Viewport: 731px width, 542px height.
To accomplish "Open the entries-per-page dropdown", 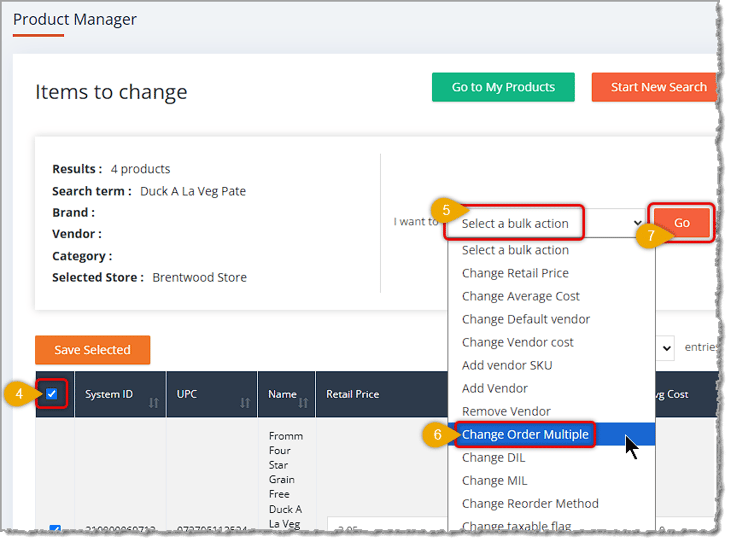I will tap(665, 348).
